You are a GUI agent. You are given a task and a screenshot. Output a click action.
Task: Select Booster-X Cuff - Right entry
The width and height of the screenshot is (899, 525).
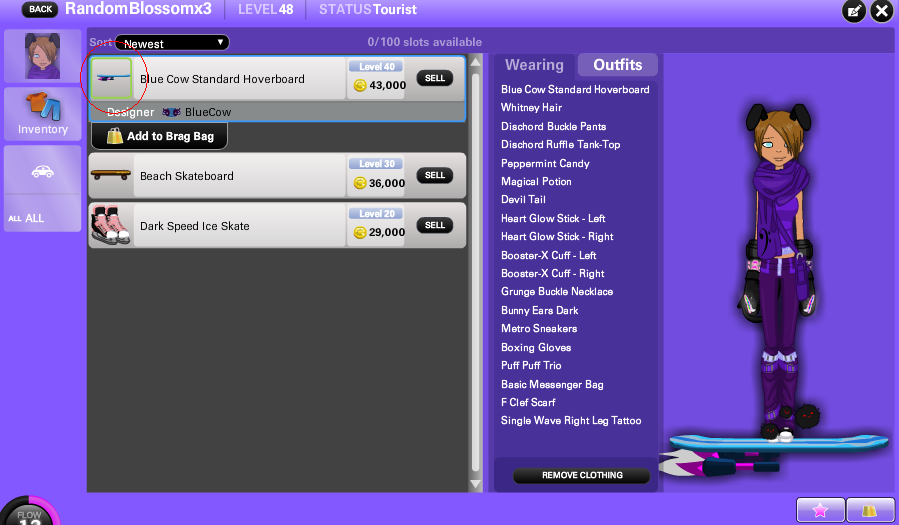[x=552, y=273]
